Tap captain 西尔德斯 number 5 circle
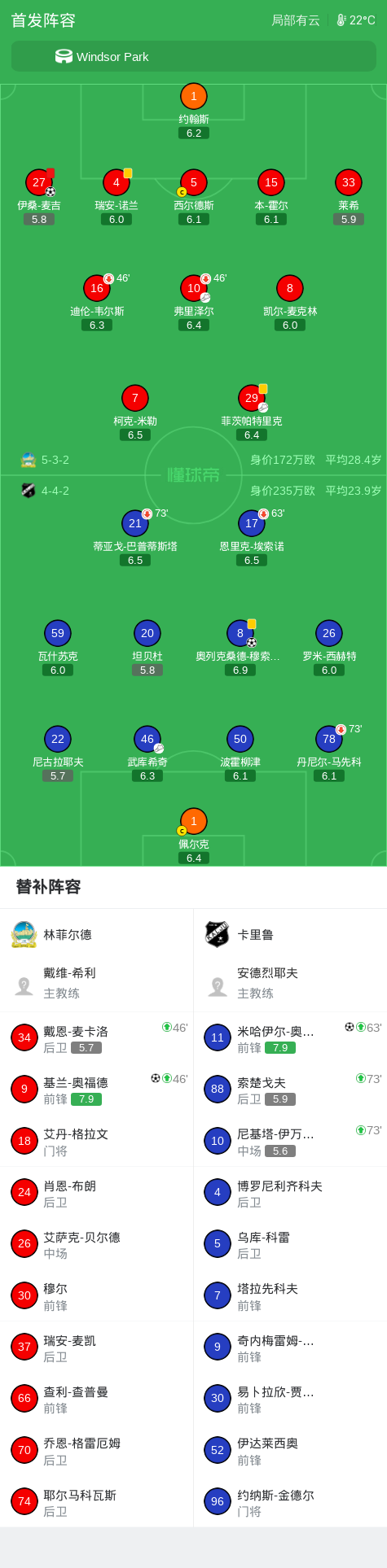Image resolution: width=387 pixels, height=1568 pixels. coord(194,182)
